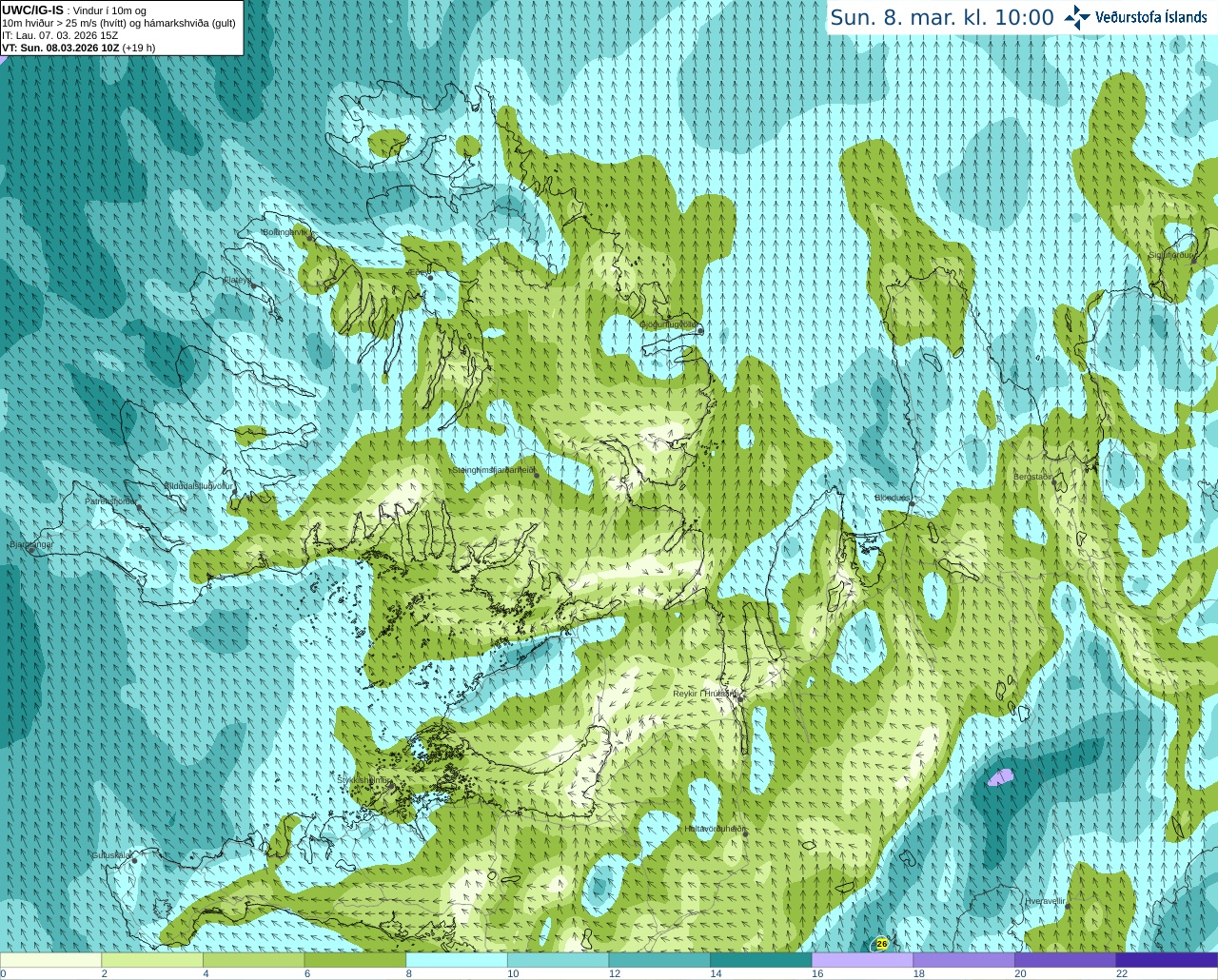
Task: Click the 12–14 m/s teal legend swatch
Action: pyautogui.click(x=659, y=960)
